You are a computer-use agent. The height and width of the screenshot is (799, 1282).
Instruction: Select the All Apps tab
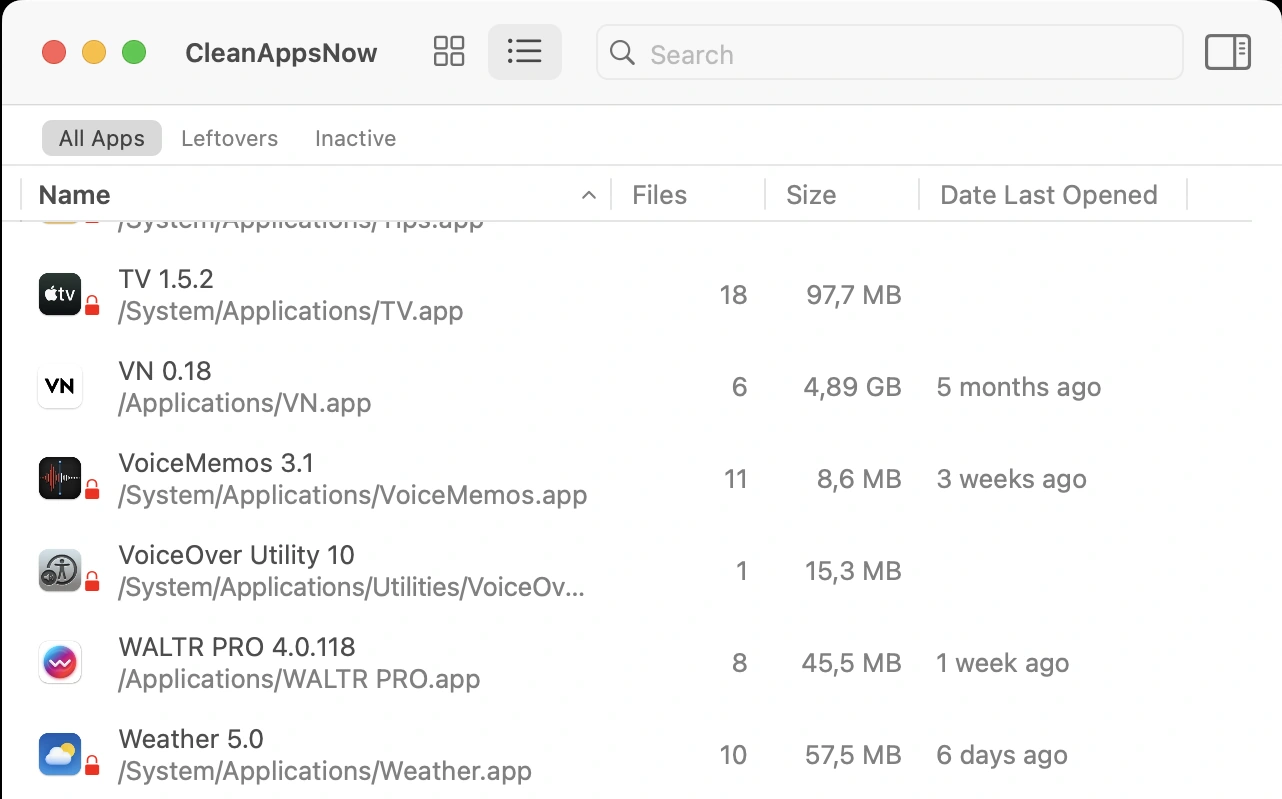point(102,138)
